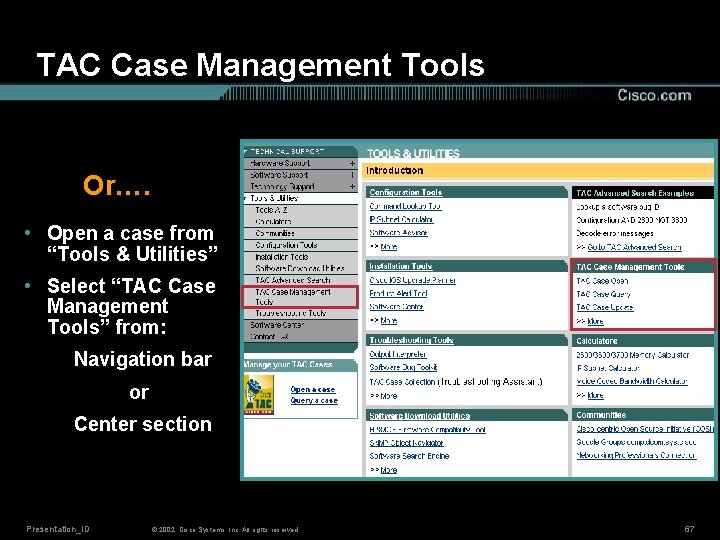Expand the Hardware Support plus sign
Viewport: 720px width, 540px height.
click(x=352, y=163)
